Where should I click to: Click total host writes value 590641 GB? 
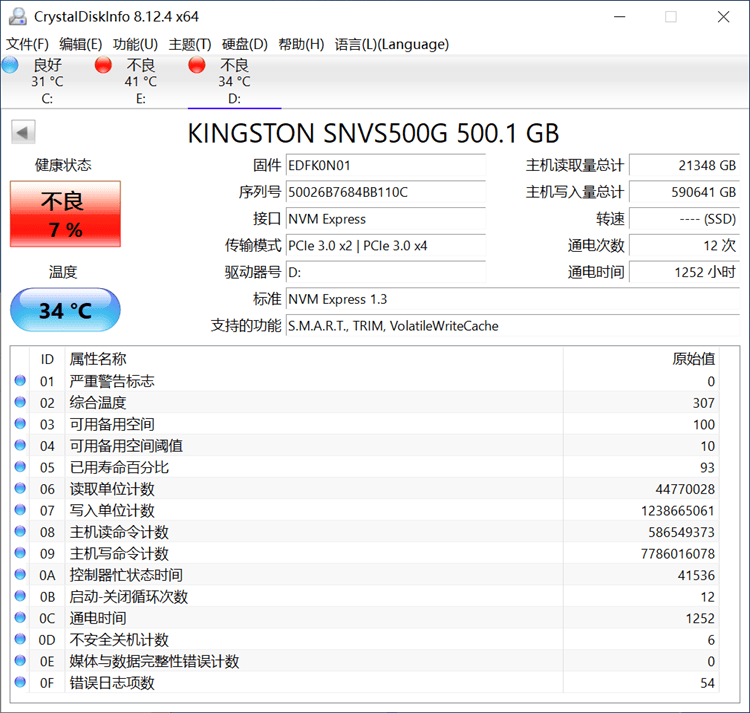[684, 192]
